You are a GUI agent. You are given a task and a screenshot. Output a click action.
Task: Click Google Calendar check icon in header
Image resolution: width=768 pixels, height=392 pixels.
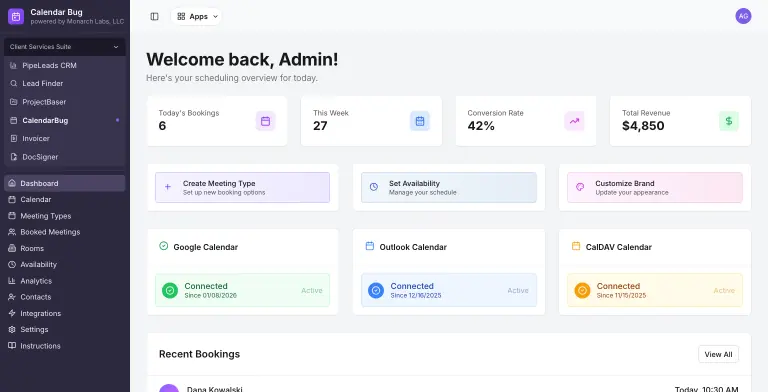coord(164,246)
